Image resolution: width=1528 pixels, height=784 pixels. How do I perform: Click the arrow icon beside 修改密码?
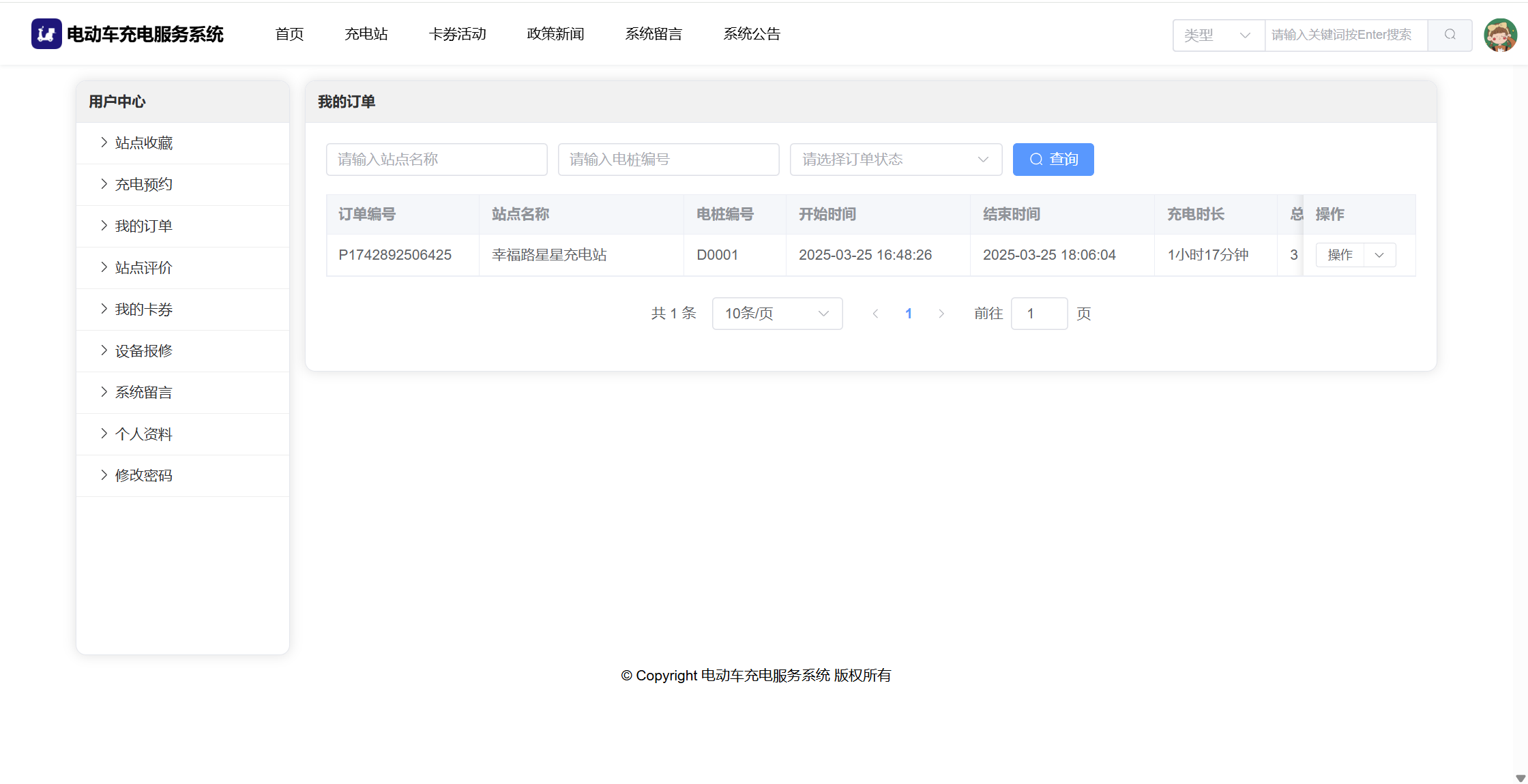point(104,475)
